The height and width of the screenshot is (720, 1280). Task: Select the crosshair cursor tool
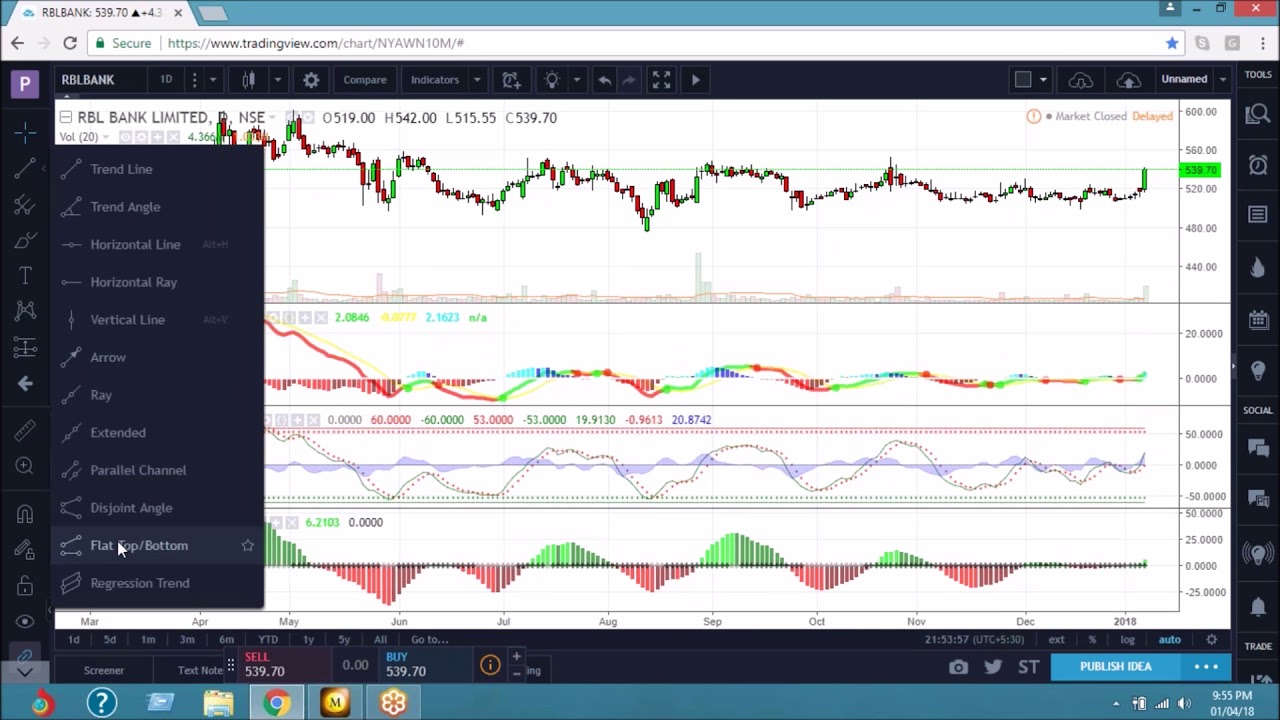coord(25,132)
